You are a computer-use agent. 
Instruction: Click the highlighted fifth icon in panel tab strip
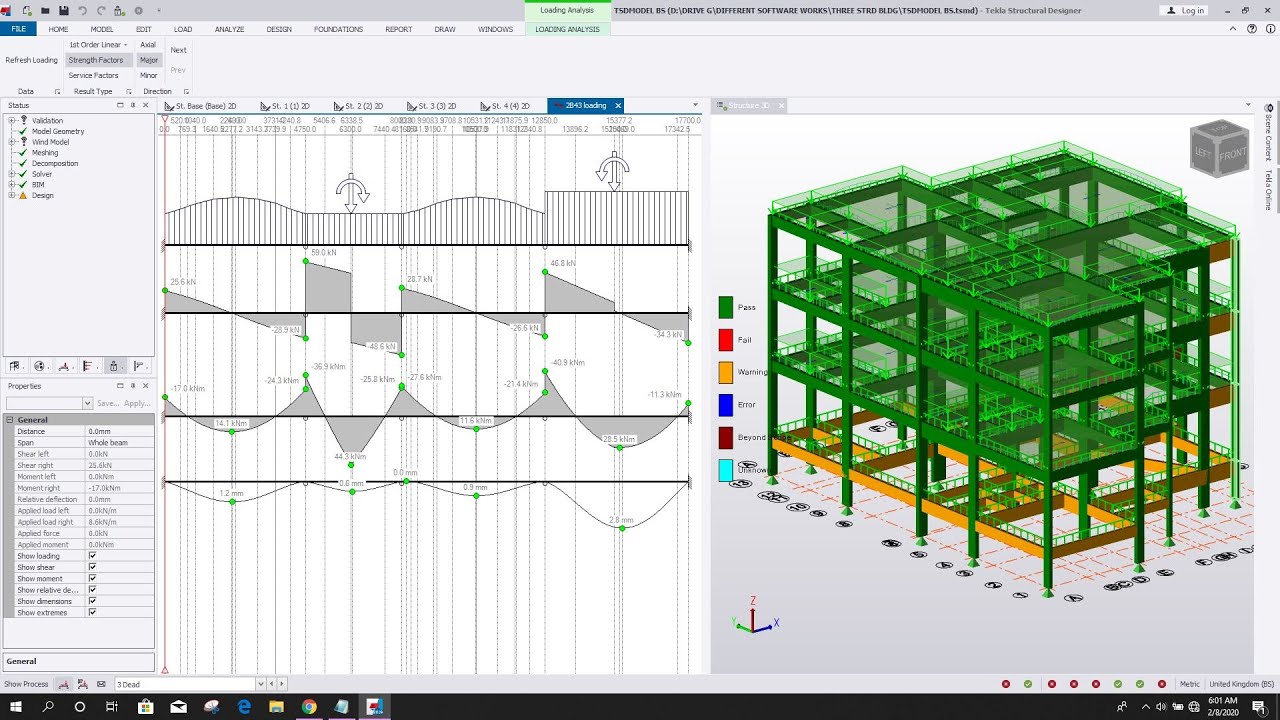point(113,366)
